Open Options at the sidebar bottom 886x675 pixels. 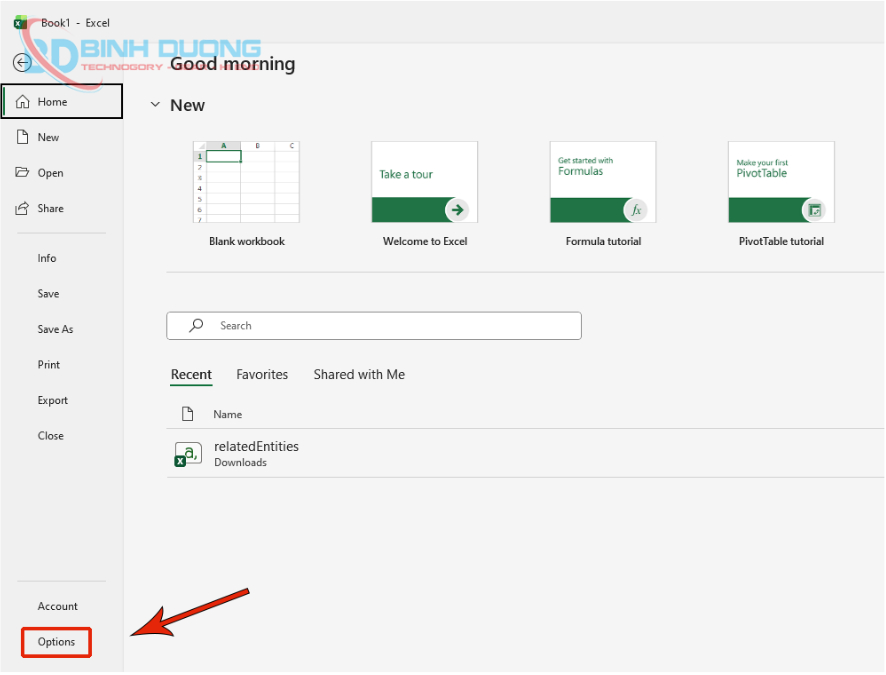coord(56,642)
